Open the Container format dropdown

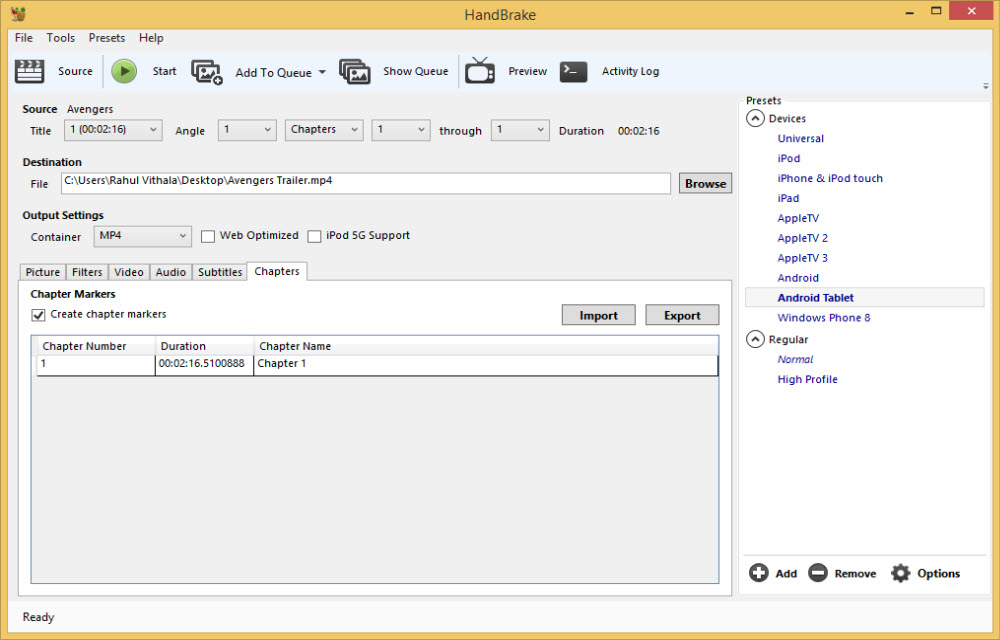(x=142, y=236)
